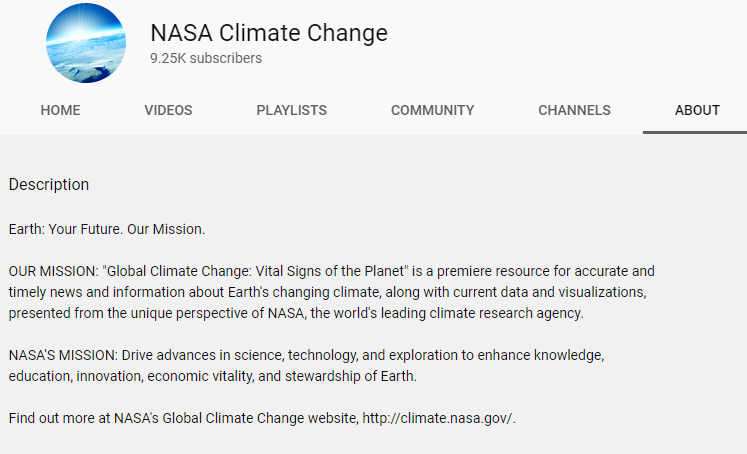The height and width of the screenshot is (454, 747).
Task: Click the NASA Climate Change channel avatar
Action: coord(86,43)
